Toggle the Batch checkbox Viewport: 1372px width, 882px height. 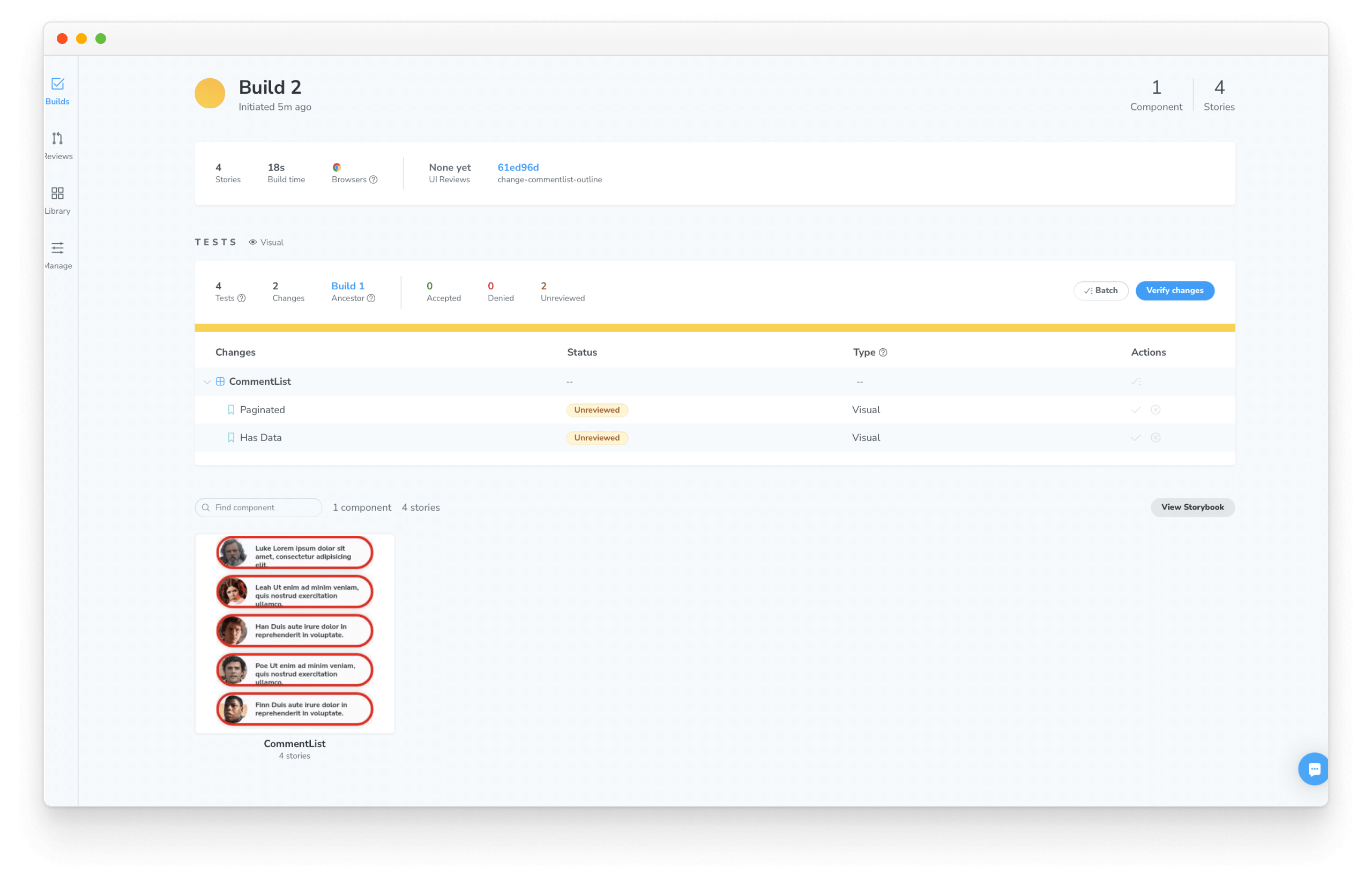1101,290
